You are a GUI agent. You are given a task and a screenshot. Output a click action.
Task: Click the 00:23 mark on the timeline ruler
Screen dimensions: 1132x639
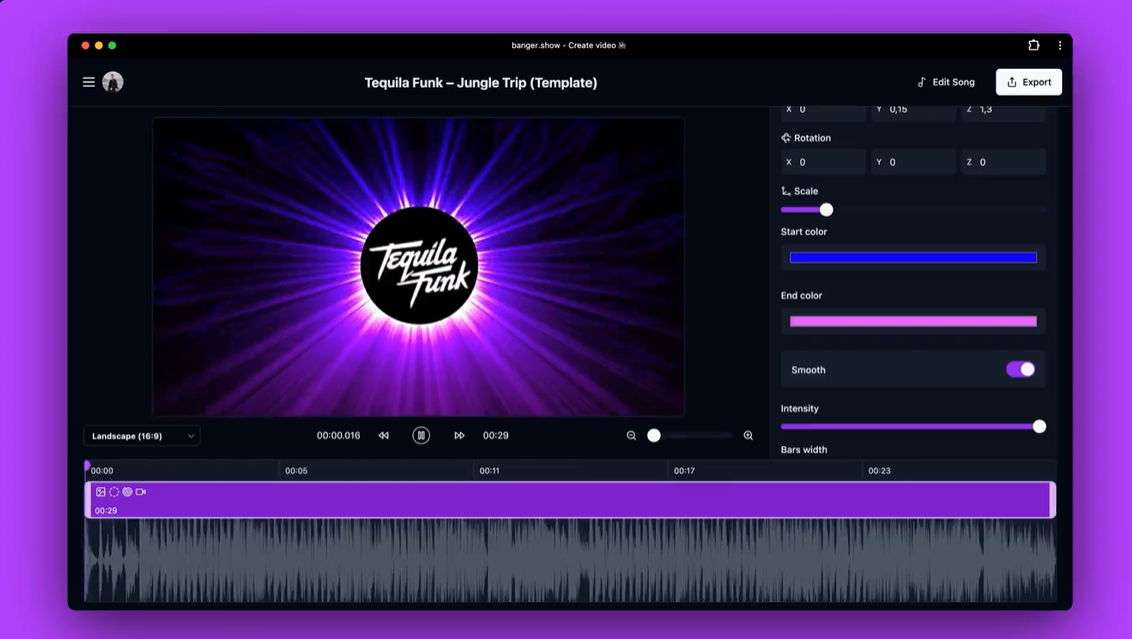[x=879, y=471]
